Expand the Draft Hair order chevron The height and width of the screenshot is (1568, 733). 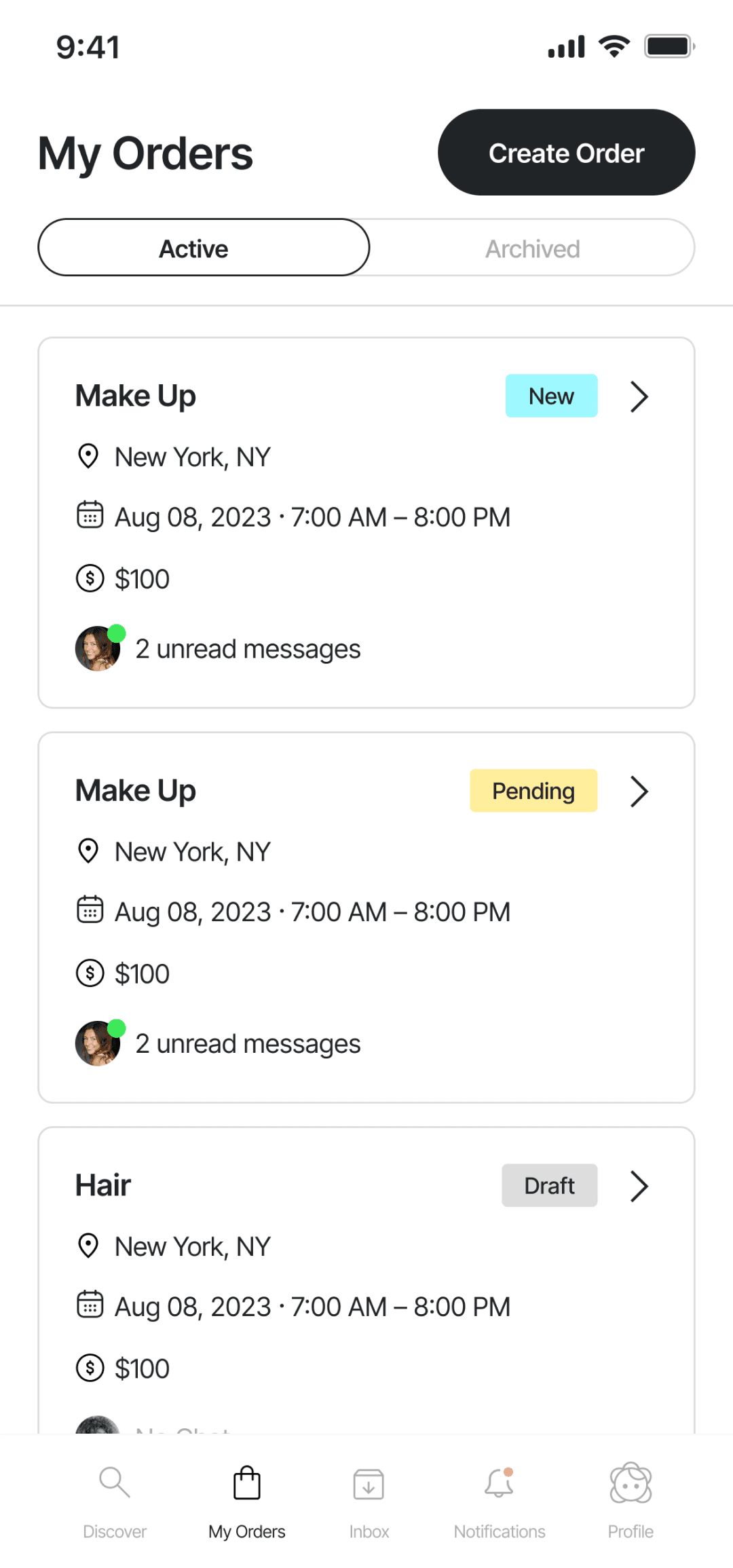[x=639, y=1186]
